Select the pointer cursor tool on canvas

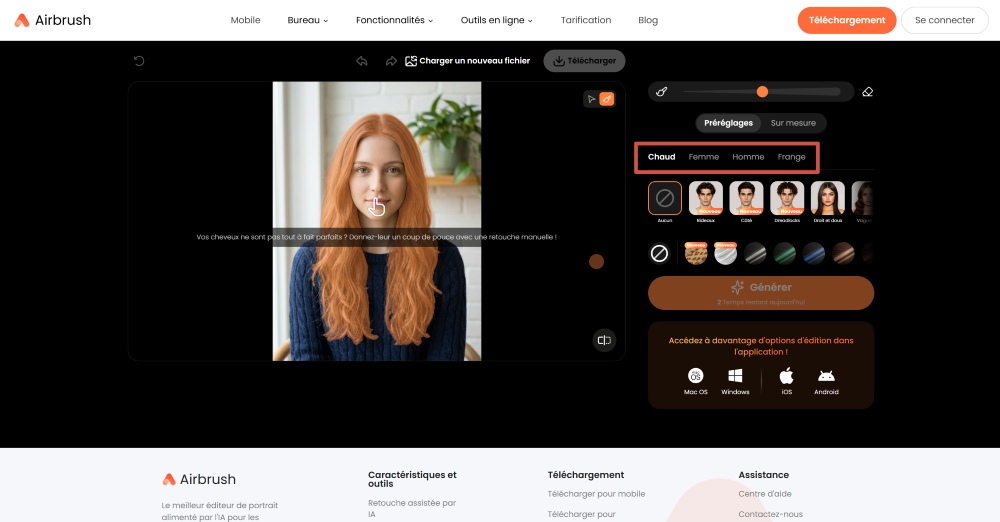[591, 99]
